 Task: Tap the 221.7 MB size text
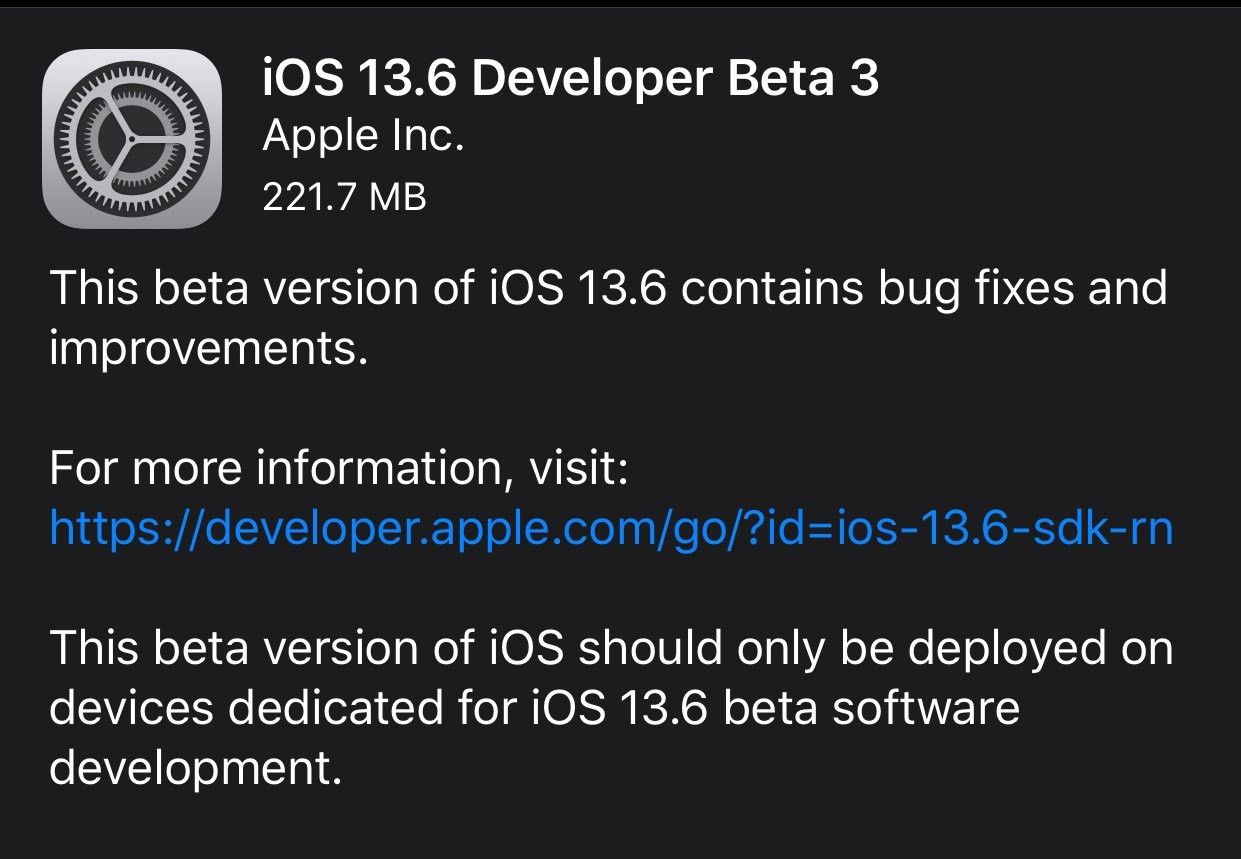[x=344, y=198]
